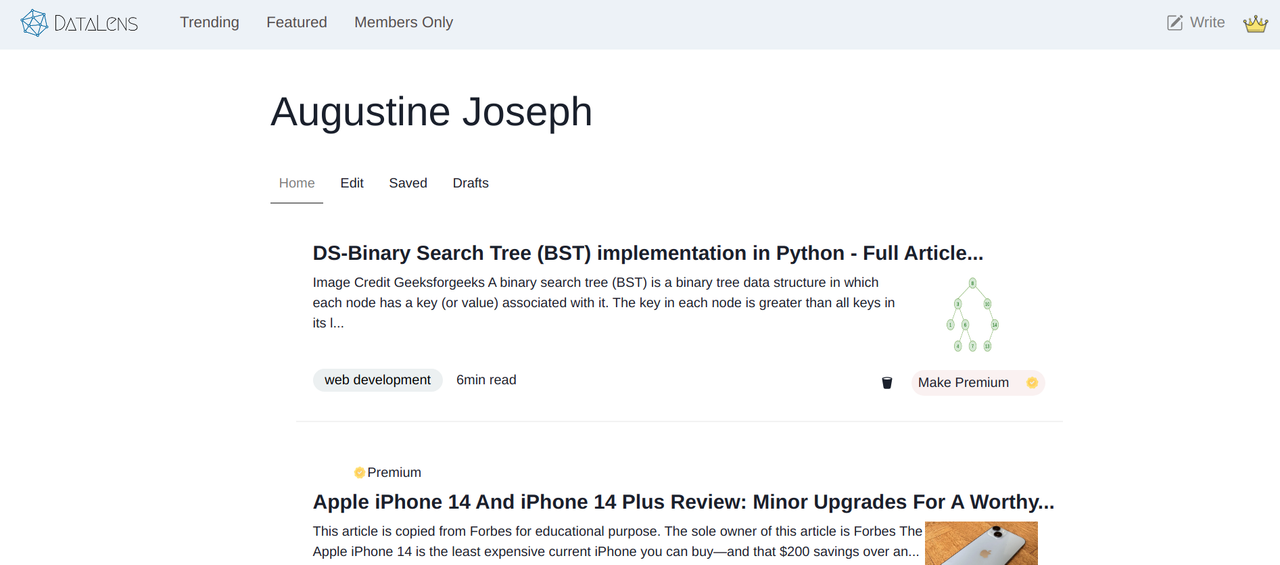Click the DataLens brand name text

click(97, 23)
